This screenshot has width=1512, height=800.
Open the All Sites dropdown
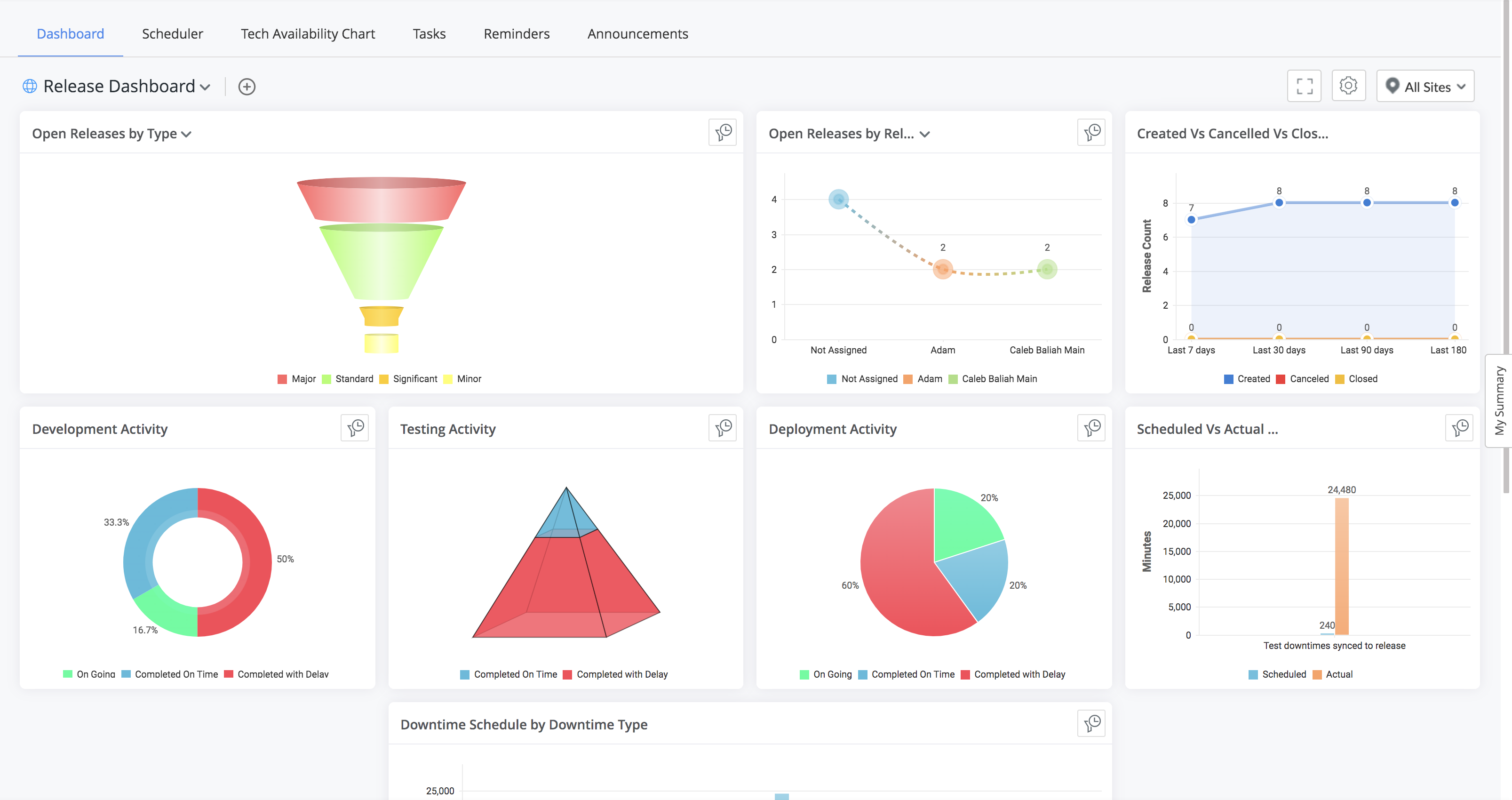click(x=1424, y=86)
